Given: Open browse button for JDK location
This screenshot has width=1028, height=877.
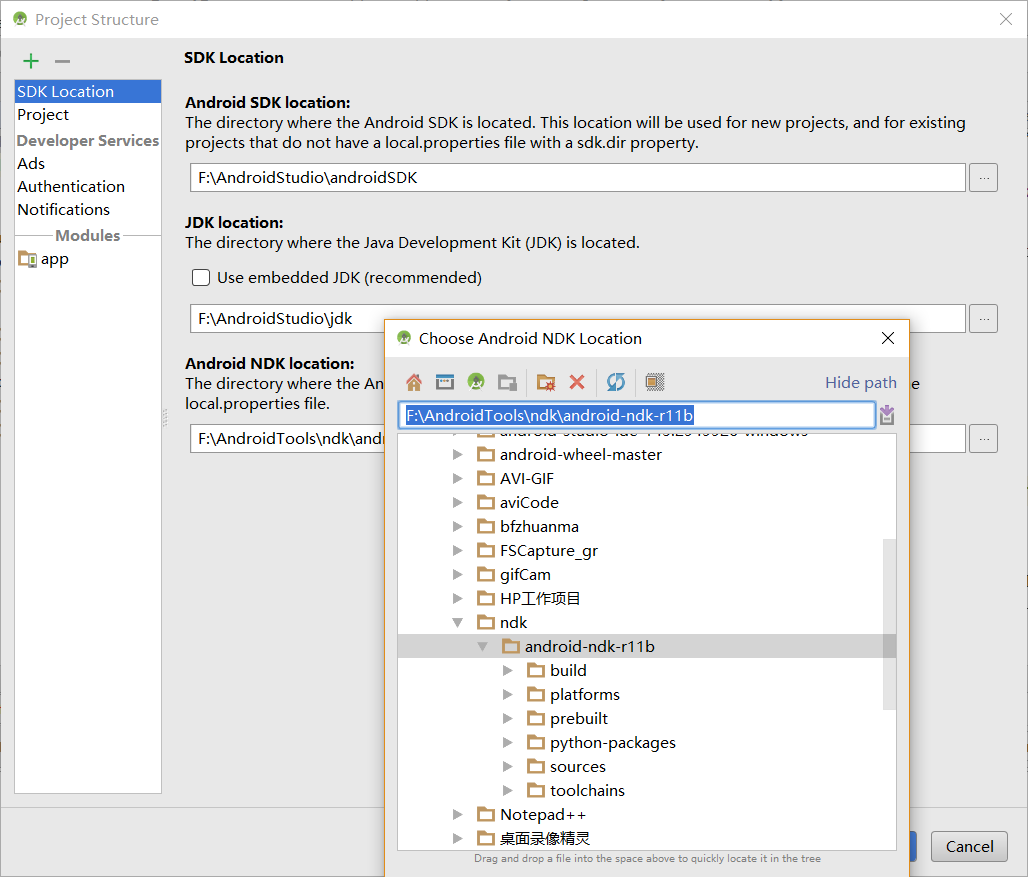Looking at the screenshot, I should coord(983,319).
